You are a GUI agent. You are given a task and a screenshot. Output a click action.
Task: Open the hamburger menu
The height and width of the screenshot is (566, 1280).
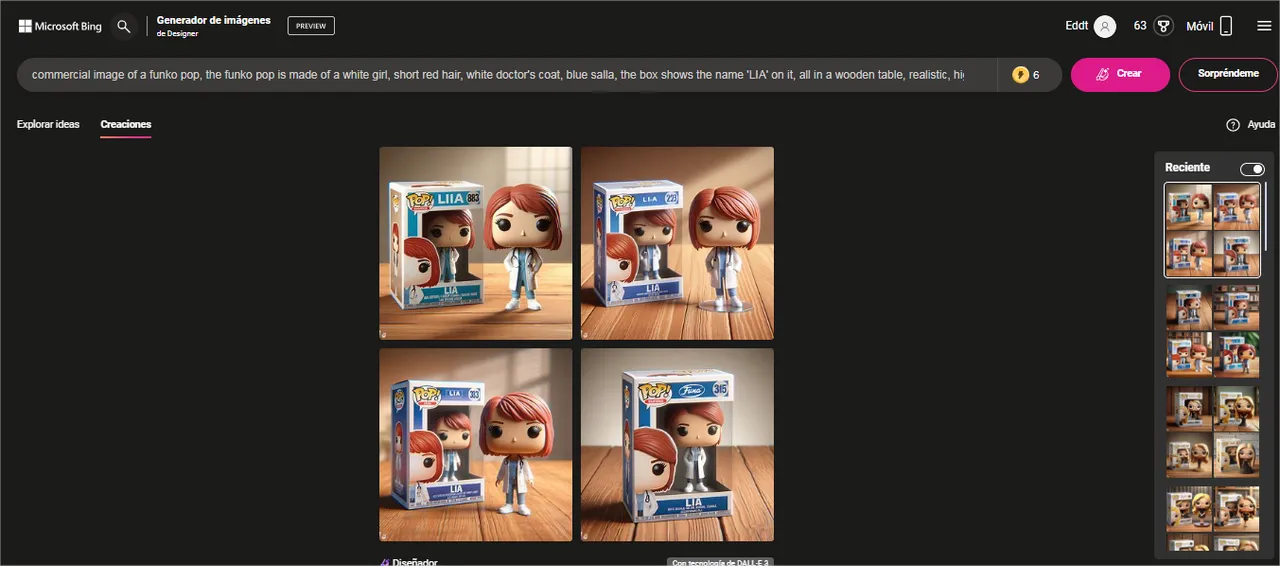click(1264, 26)
